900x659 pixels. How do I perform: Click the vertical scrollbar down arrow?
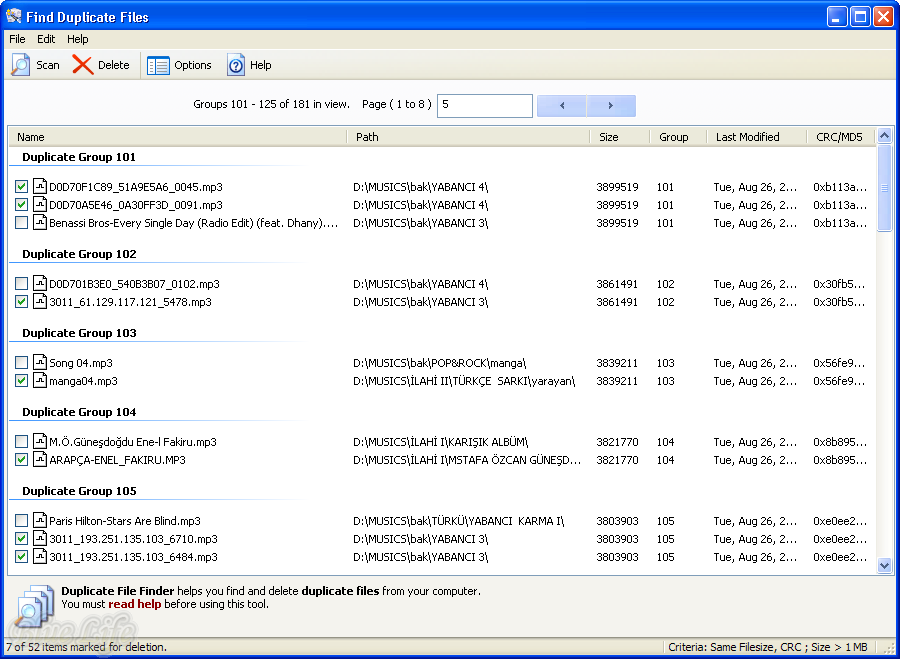(x=884, y=565)
